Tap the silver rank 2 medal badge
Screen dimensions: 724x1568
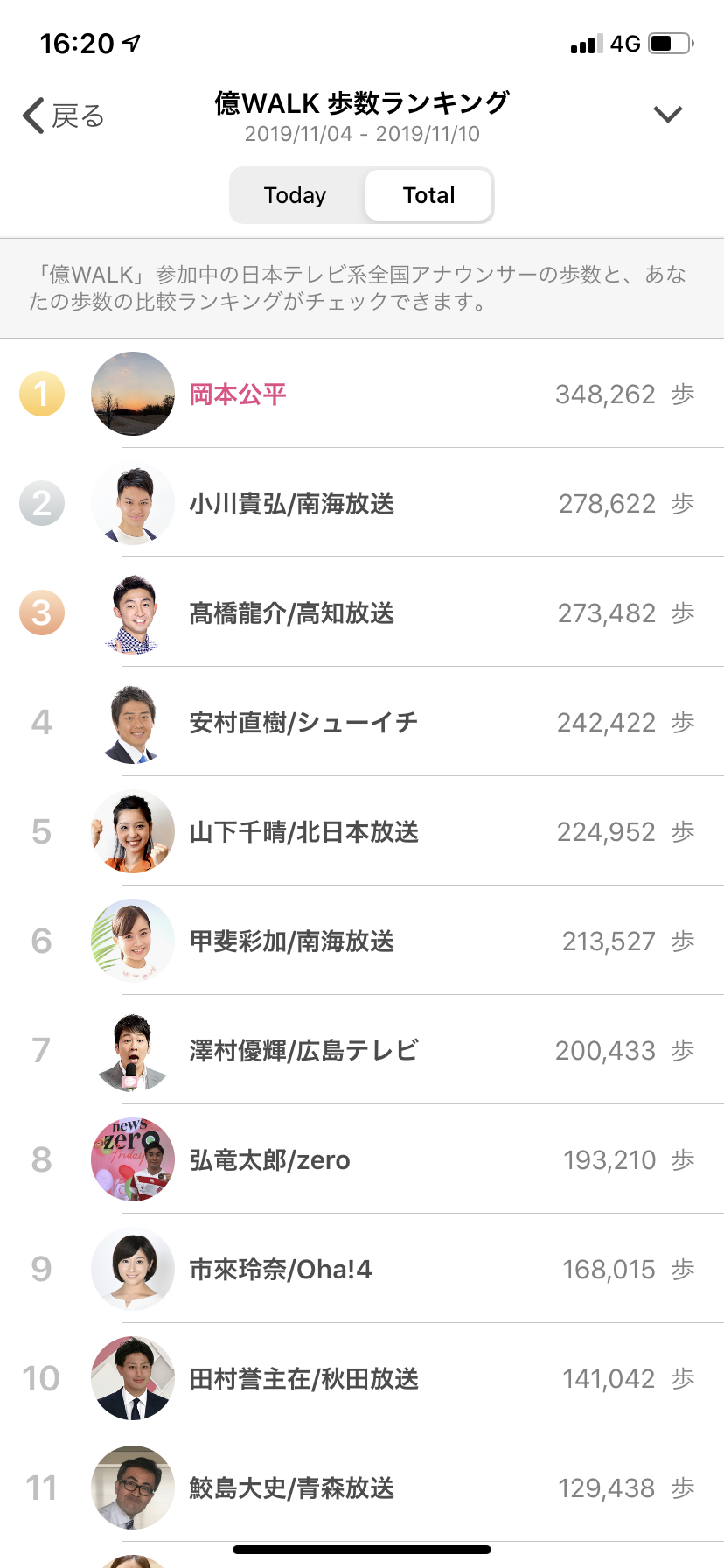[x=42, y=503]
